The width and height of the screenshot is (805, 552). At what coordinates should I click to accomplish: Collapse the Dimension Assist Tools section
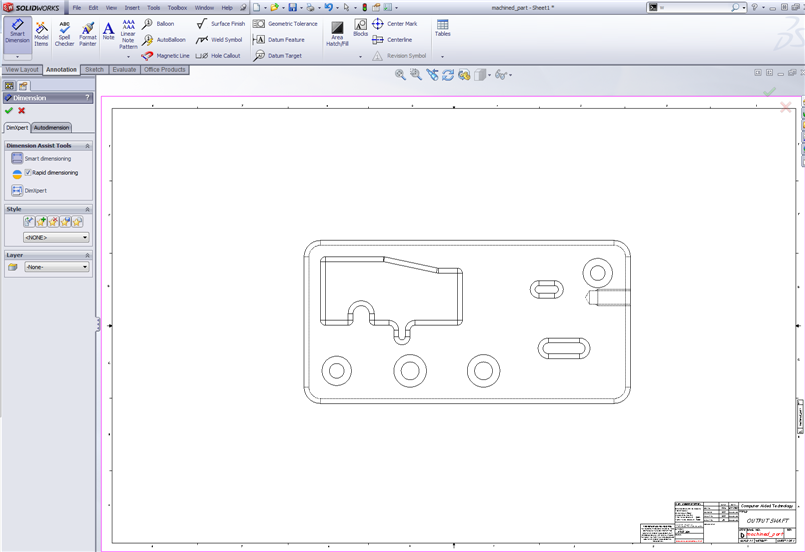pos(87,146)
